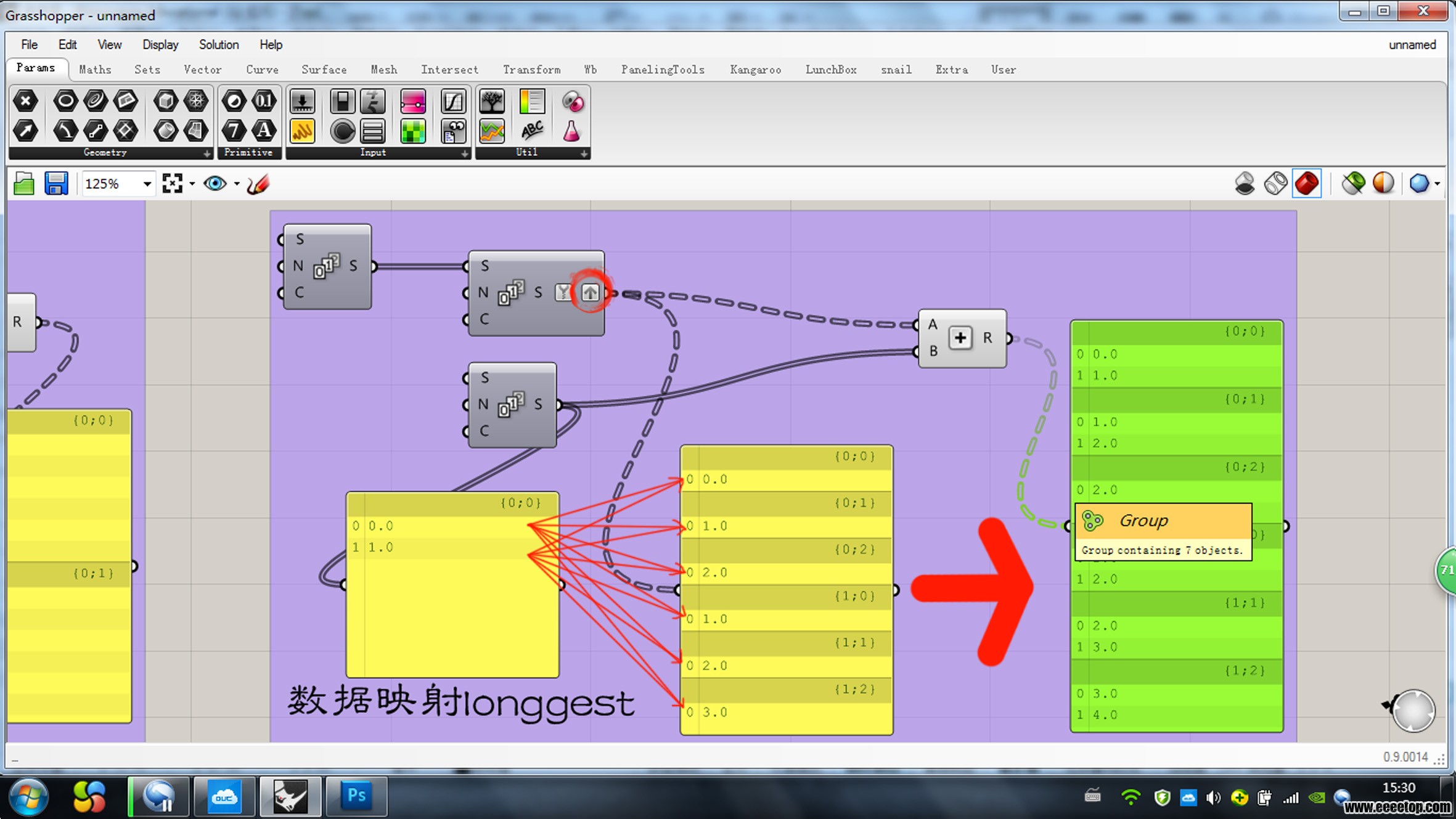1456x819 pixels.
Task: Select the Box parameter icon
Action: (x=165, y=101)
